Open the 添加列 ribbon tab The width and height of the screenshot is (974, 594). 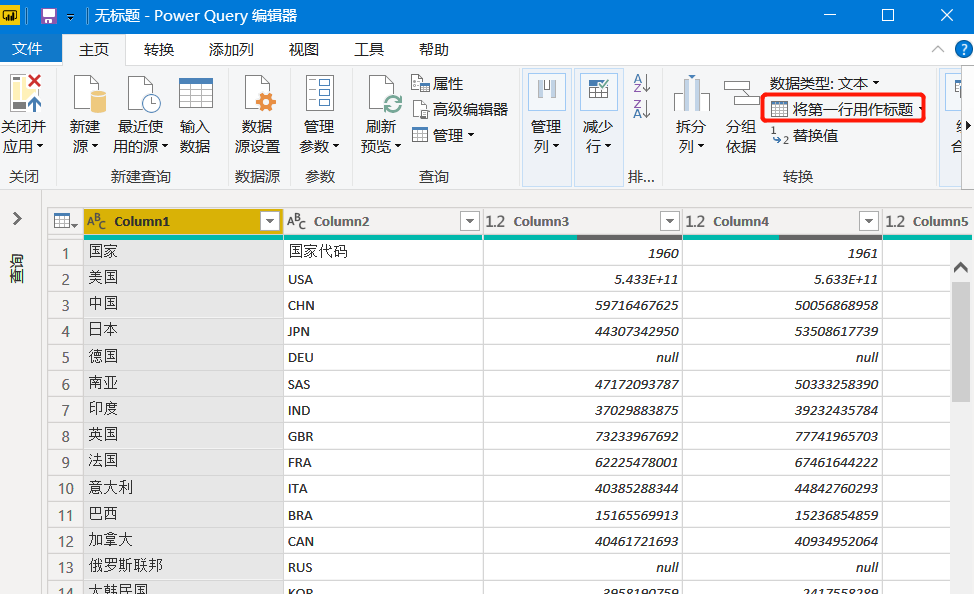[x=231, y=50]
